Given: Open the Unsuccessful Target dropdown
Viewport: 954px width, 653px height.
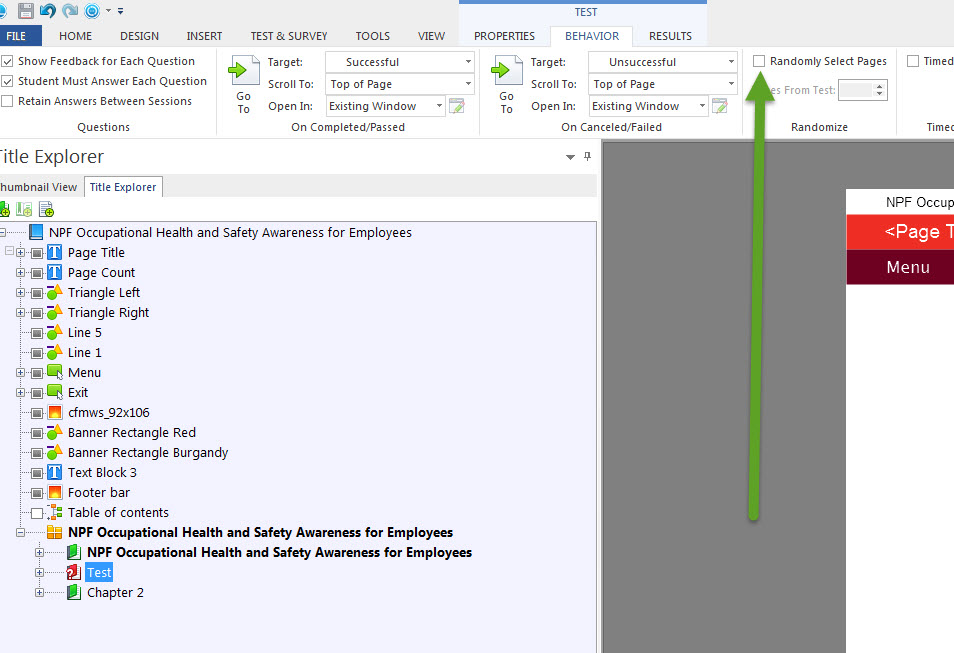Looking at the screenshot, I should pyautogui.click(x=731, y=61).
